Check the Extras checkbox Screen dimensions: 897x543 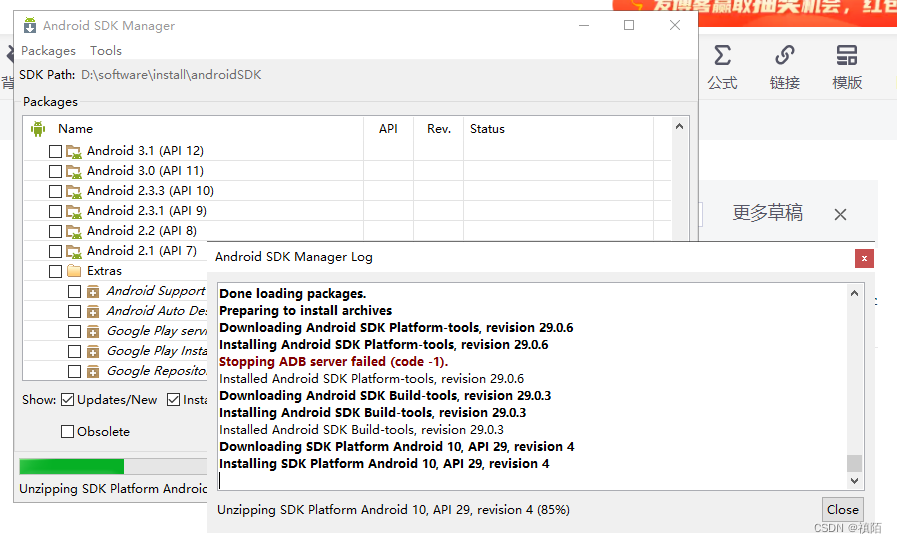tap(55, 272)
